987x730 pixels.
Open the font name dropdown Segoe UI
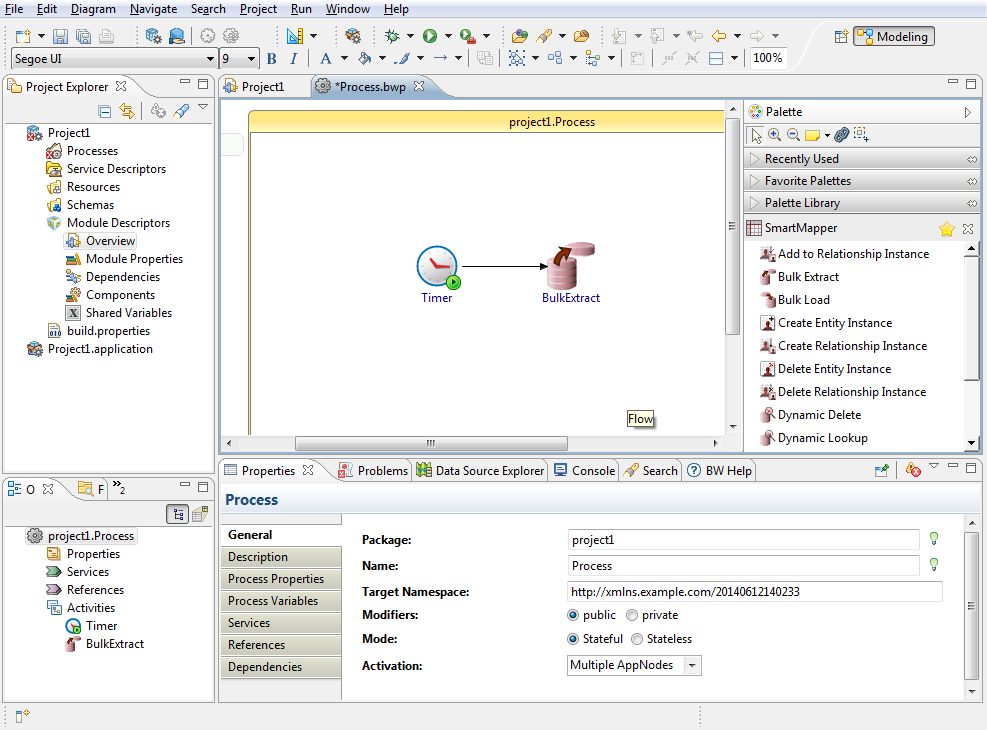[x=208, y=59]
